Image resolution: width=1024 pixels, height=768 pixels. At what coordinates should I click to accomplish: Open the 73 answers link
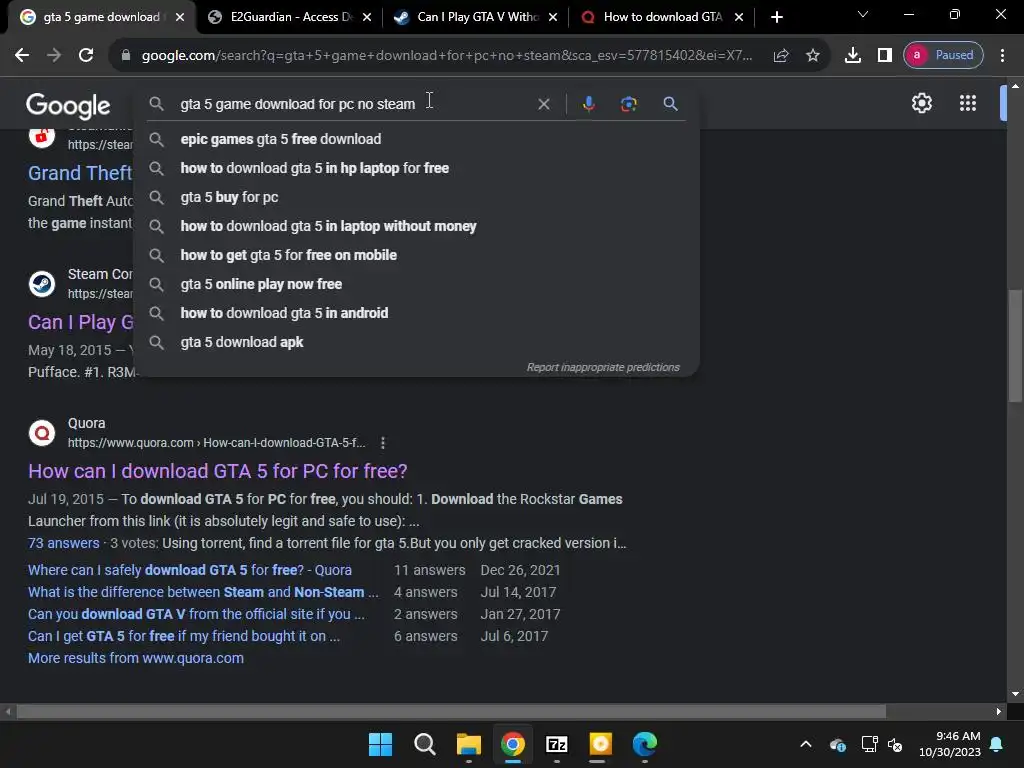63,543
